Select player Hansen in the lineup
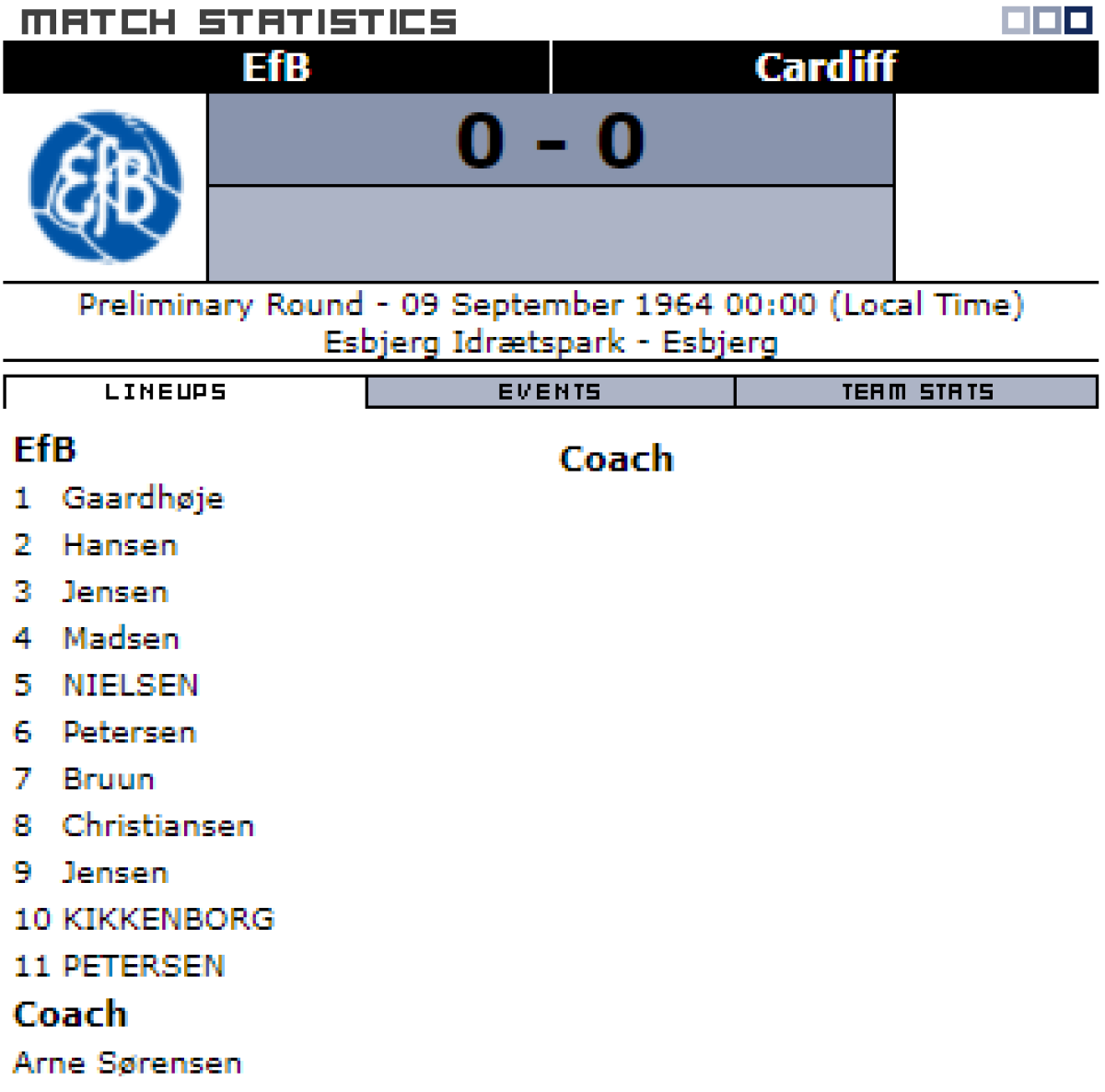Image resolution: width=1105 pixels, height=1092 pixels. pyautogui.click(x=120, y=545)
